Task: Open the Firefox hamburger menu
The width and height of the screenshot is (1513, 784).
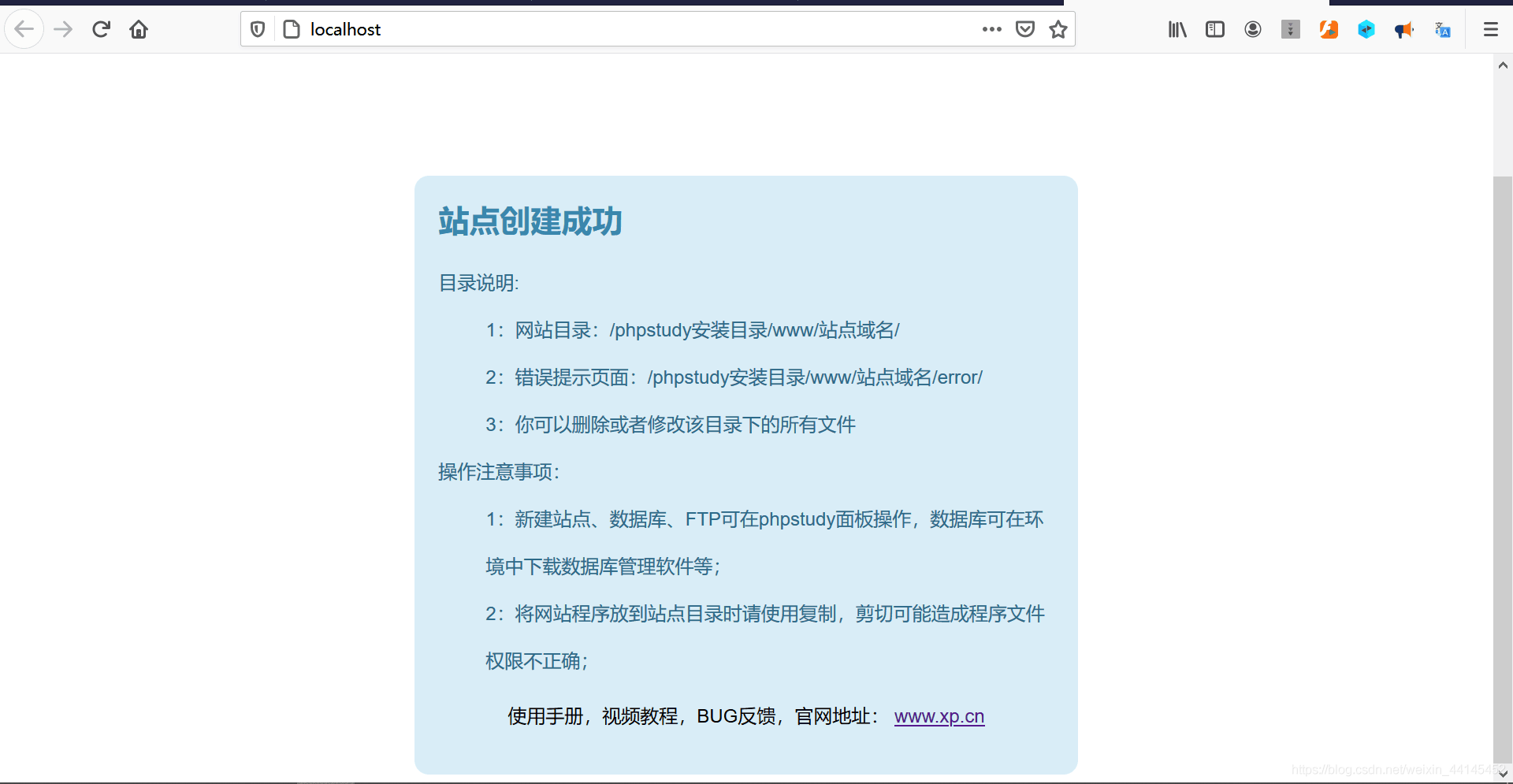Action: tap(1490, 30)
